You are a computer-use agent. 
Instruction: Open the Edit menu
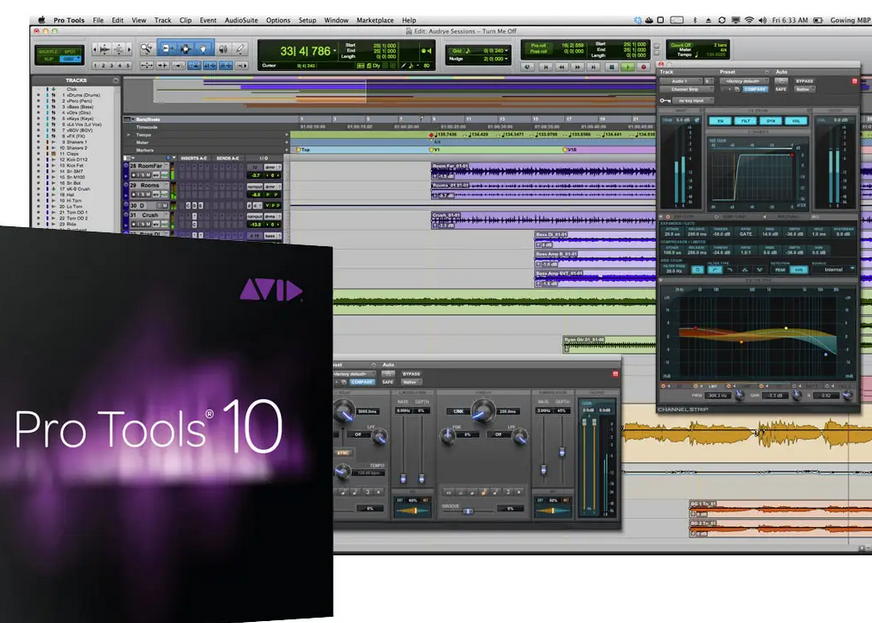click(117, 20)
